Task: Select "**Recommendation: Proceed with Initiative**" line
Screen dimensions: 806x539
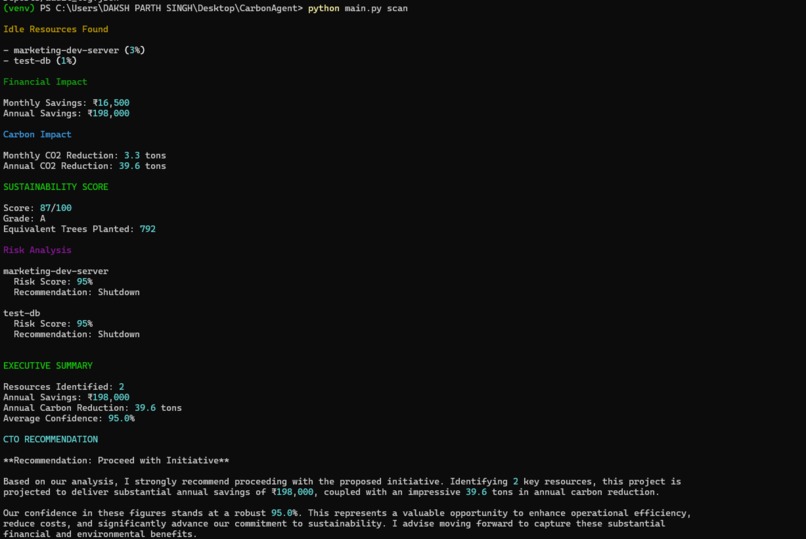Action: (x=116, y=461)
